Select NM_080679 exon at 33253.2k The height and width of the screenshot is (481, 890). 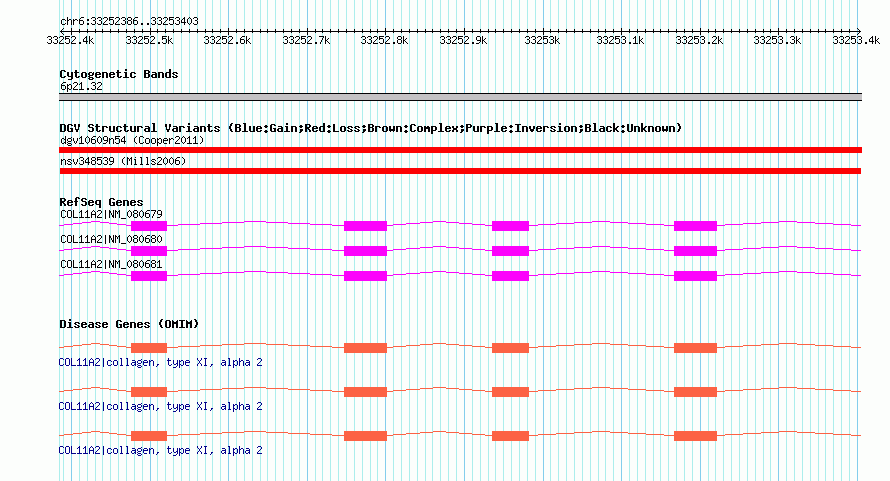pos(695,226)
